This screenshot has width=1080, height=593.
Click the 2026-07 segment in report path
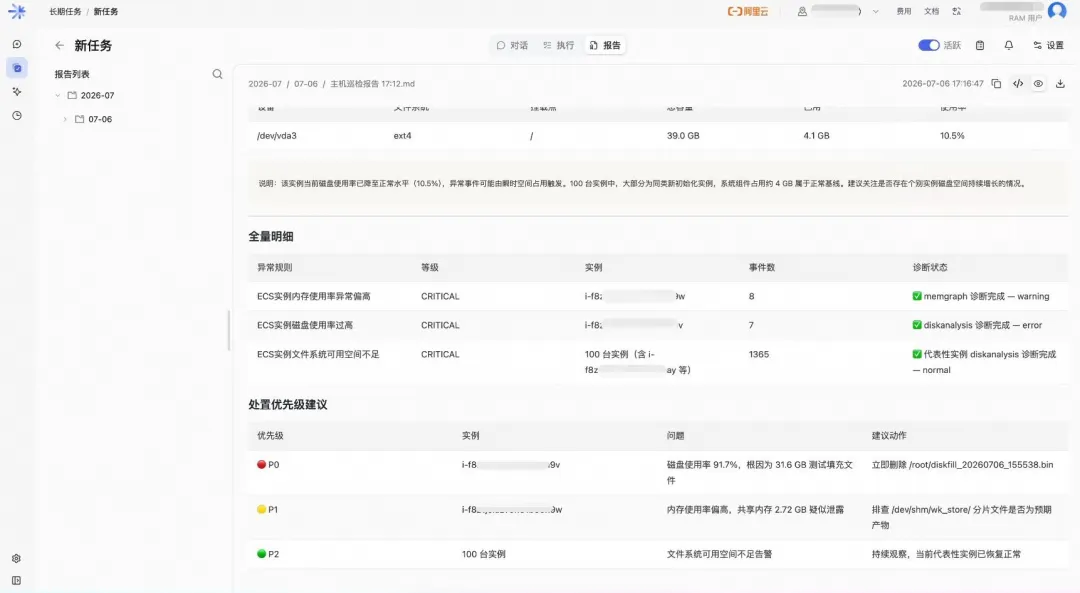tap(265, 84)
